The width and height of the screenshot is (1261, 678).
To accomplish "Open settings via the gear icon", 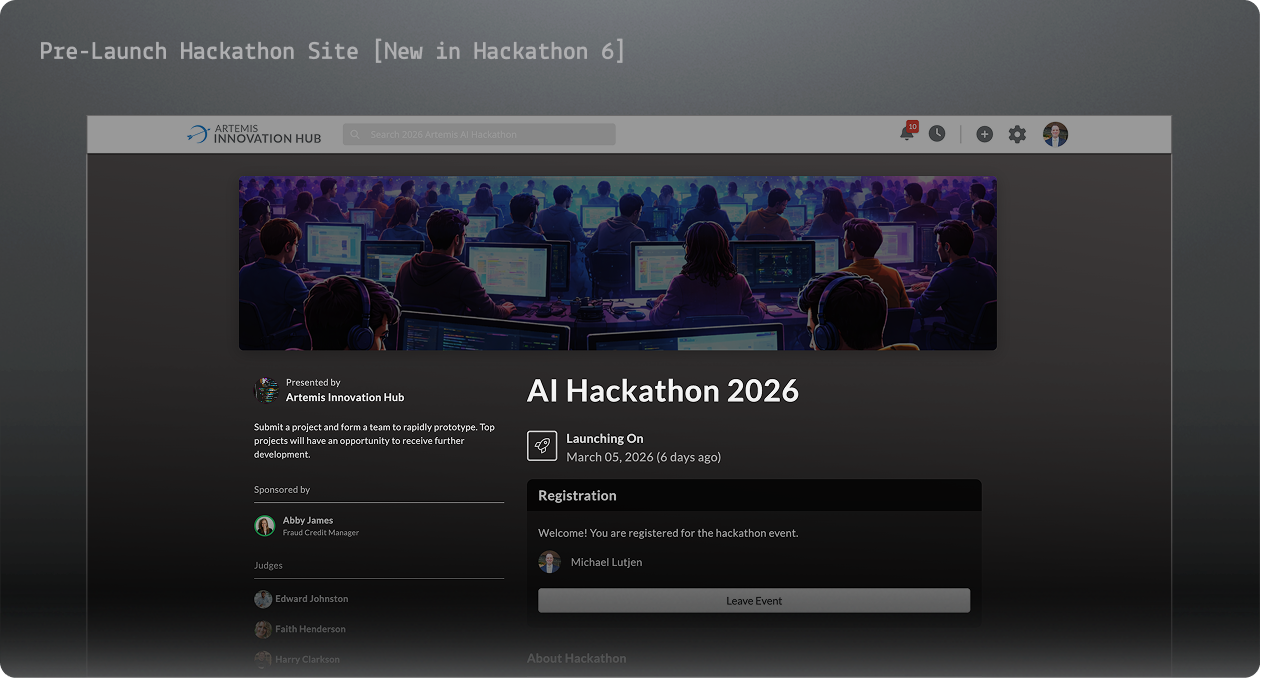I will 1017,133.
